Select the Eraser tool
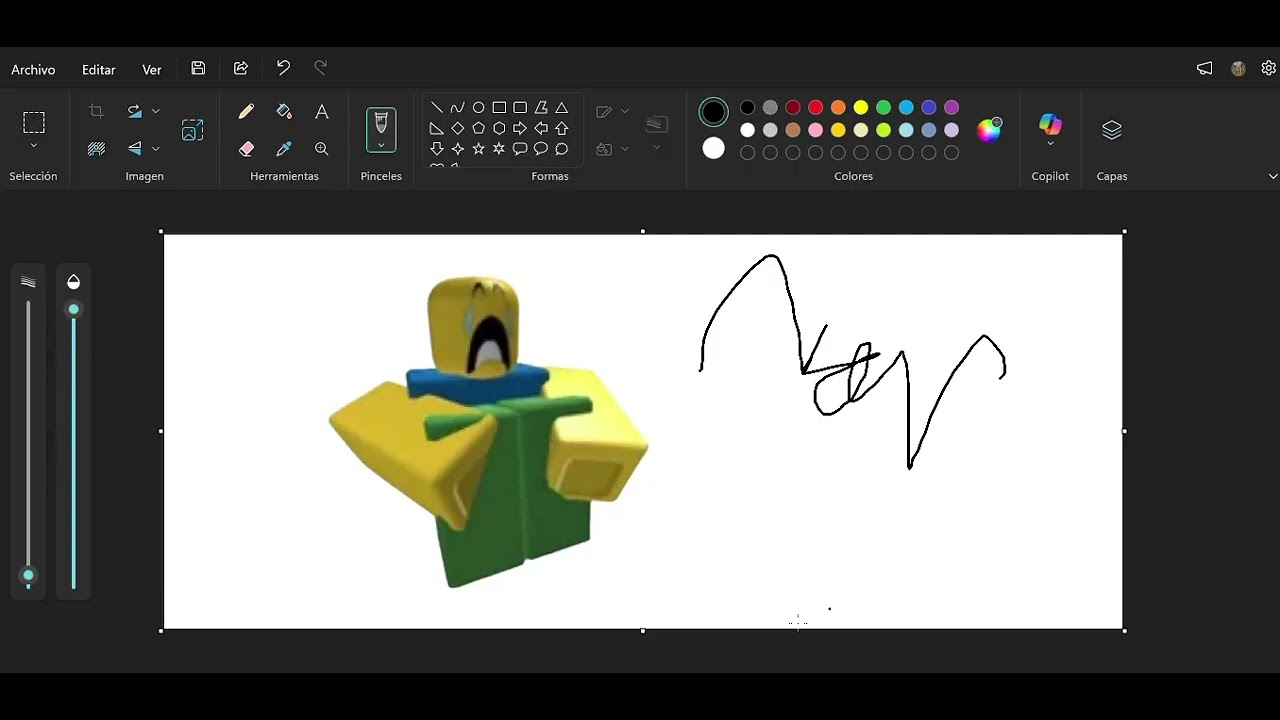The height and width of the screenshot is (720, 1280). click(246, 148)
